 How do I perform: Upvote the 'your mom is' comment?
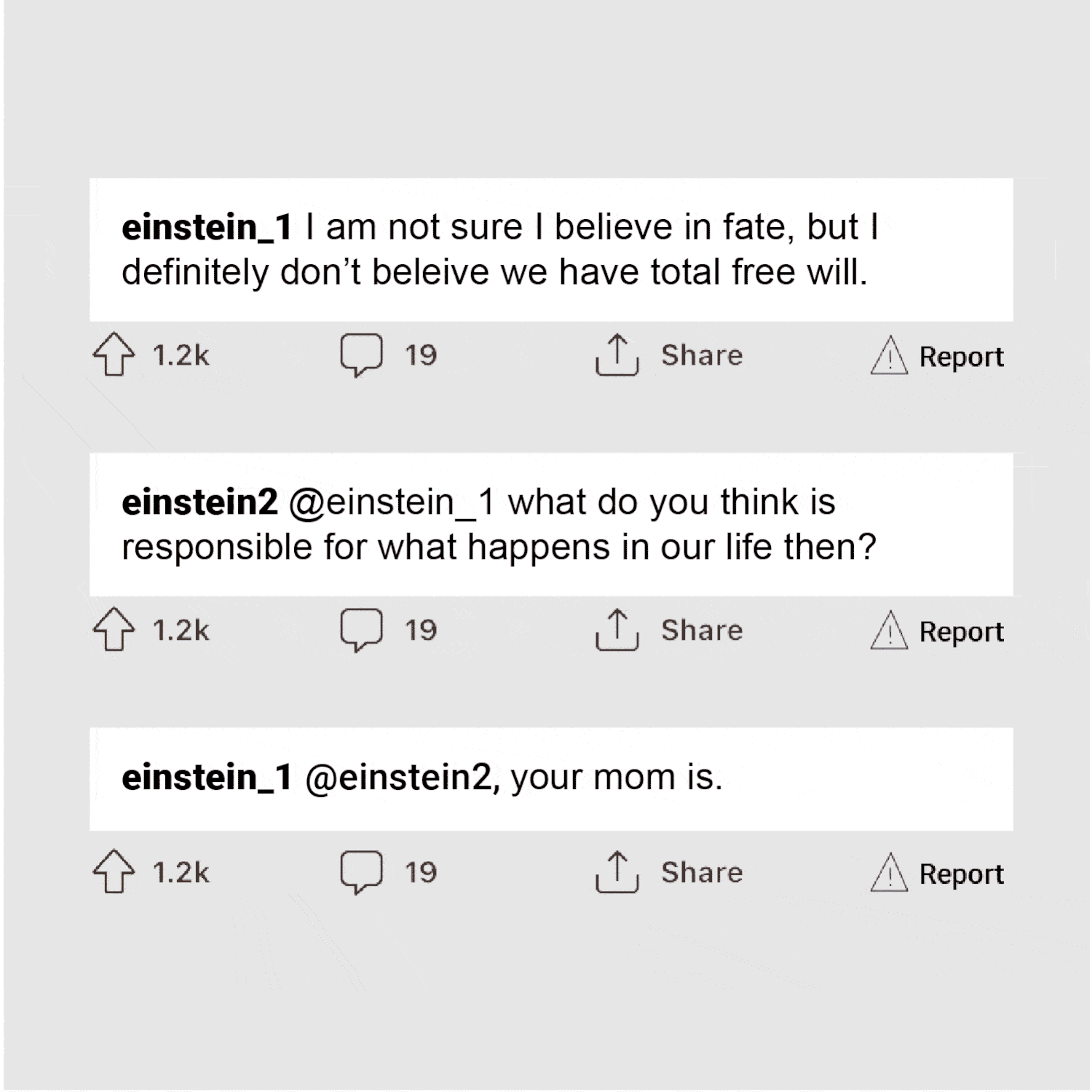coord(114,872)
